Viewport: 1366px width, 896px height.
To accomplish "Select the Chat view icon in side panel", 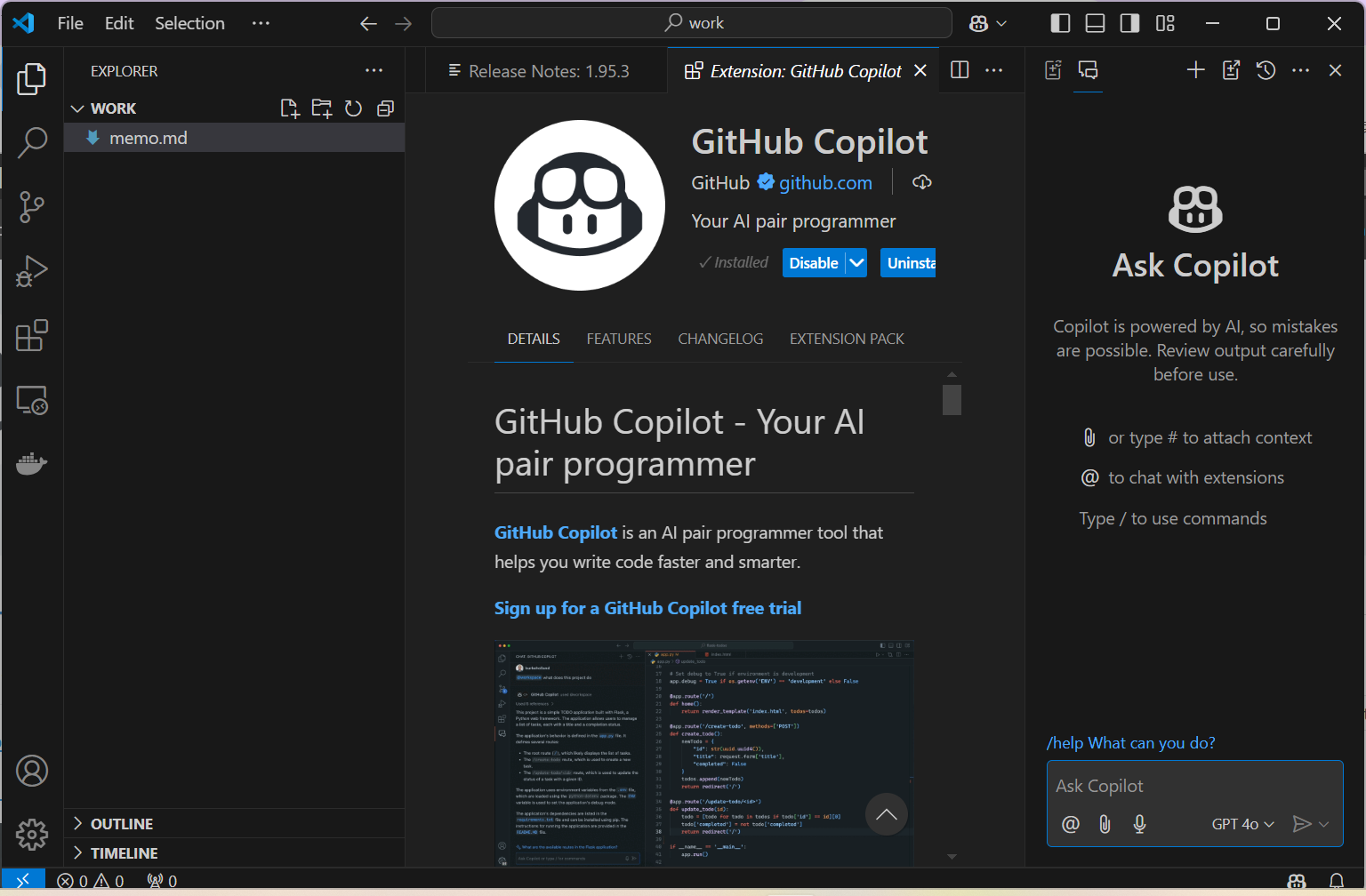I will [x=1088, y=70].
